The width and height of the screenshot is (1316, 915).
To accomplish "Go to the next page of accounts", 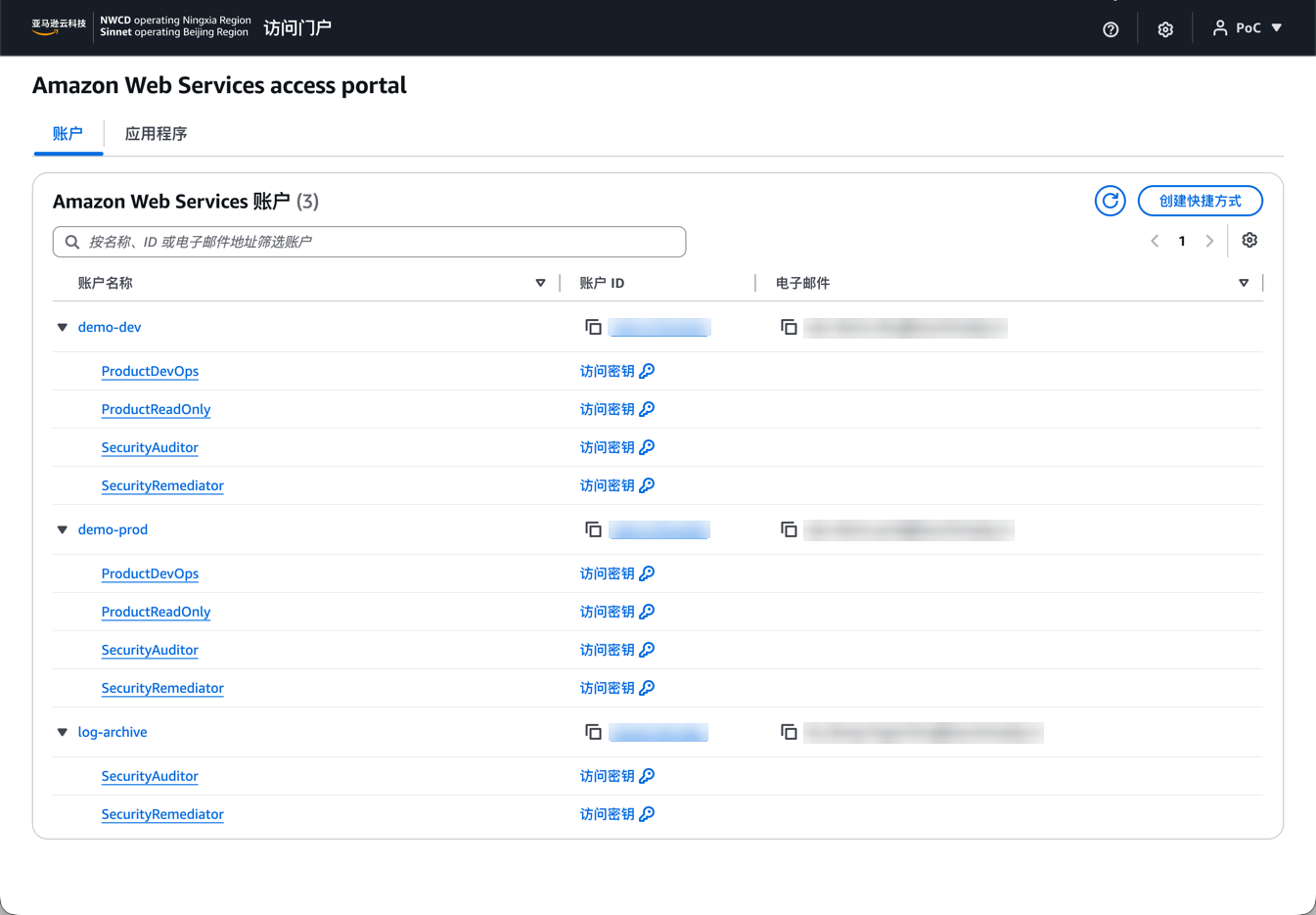I will [x=1209, y=241].
